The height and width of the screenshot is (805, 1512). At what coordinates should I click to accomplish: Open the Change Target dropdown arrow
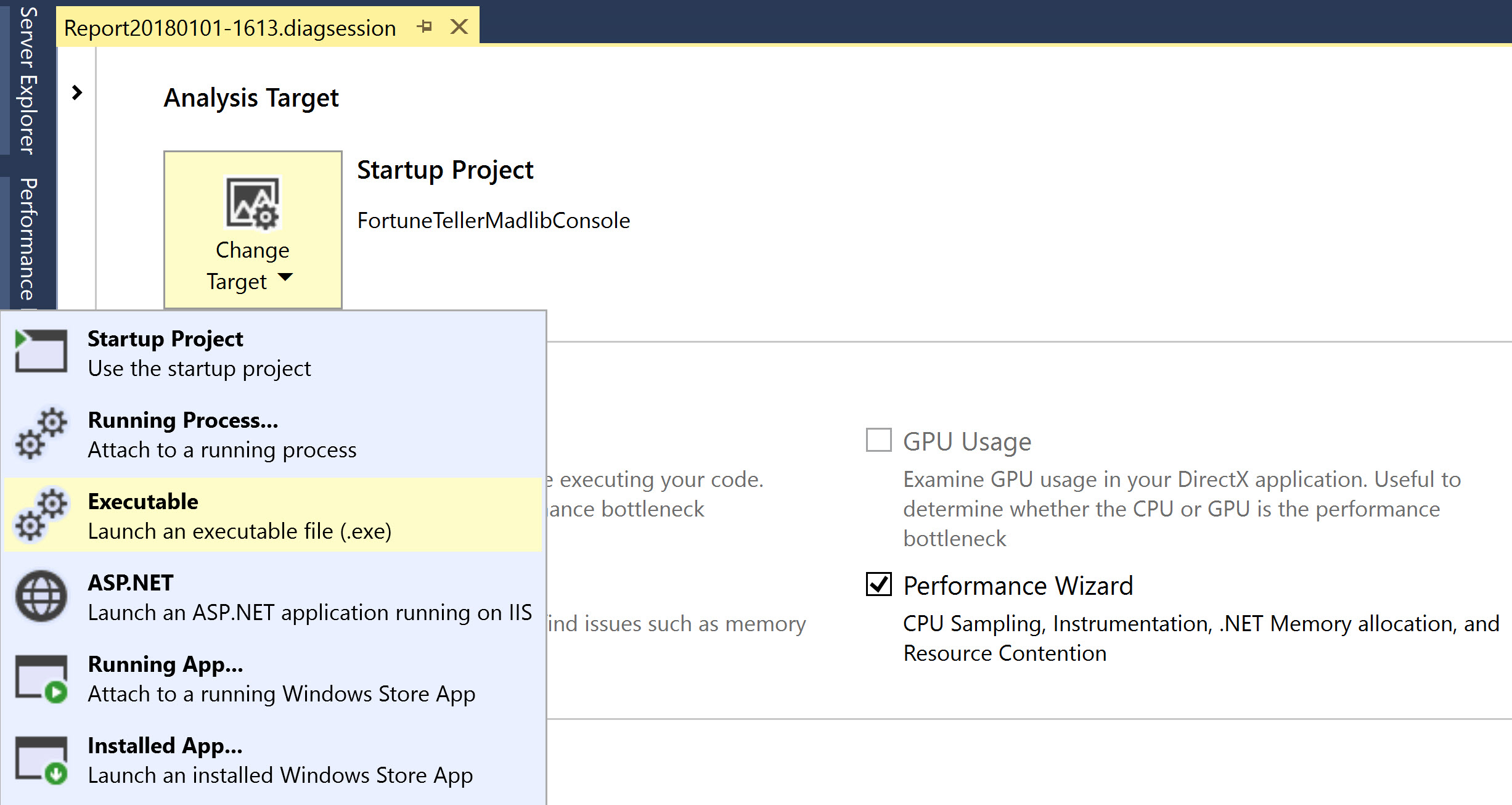pyautogui.click(x=285, y=277)
